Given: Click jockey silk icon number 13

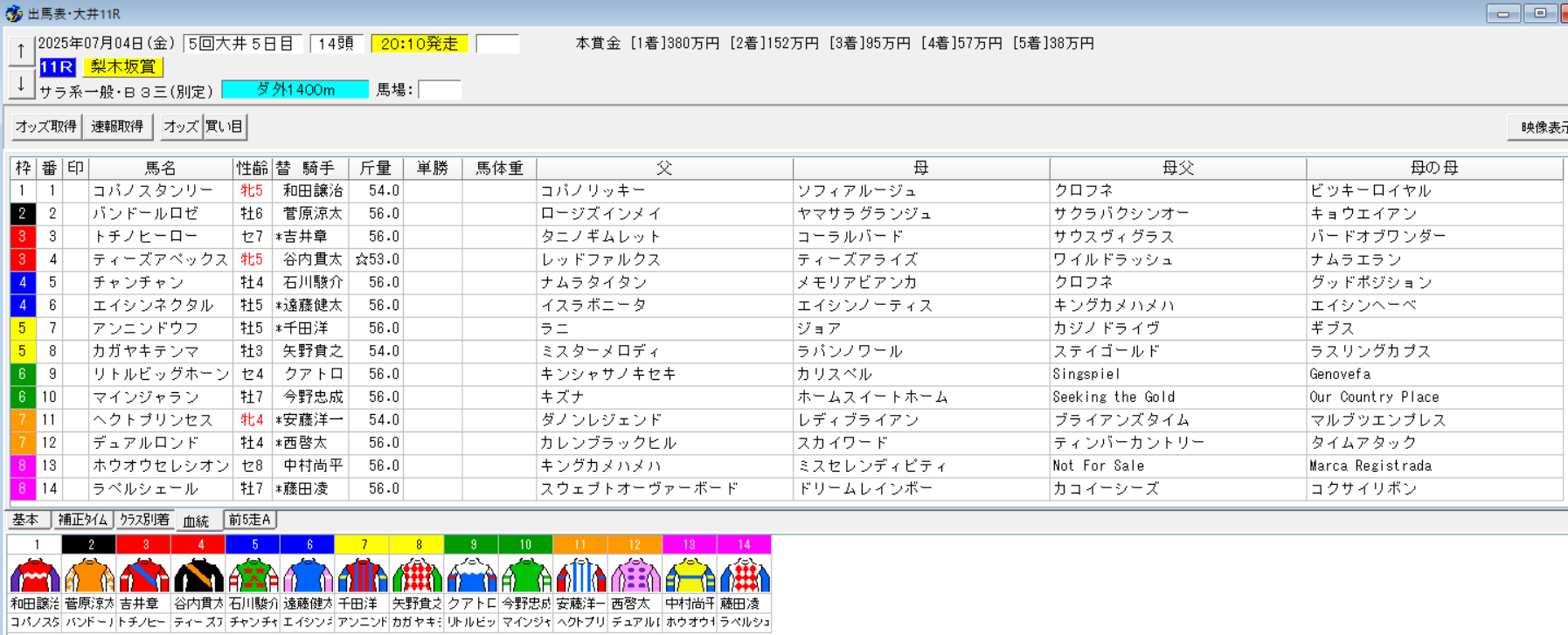Looking at the screenshot, I should (x=690, y=577).
